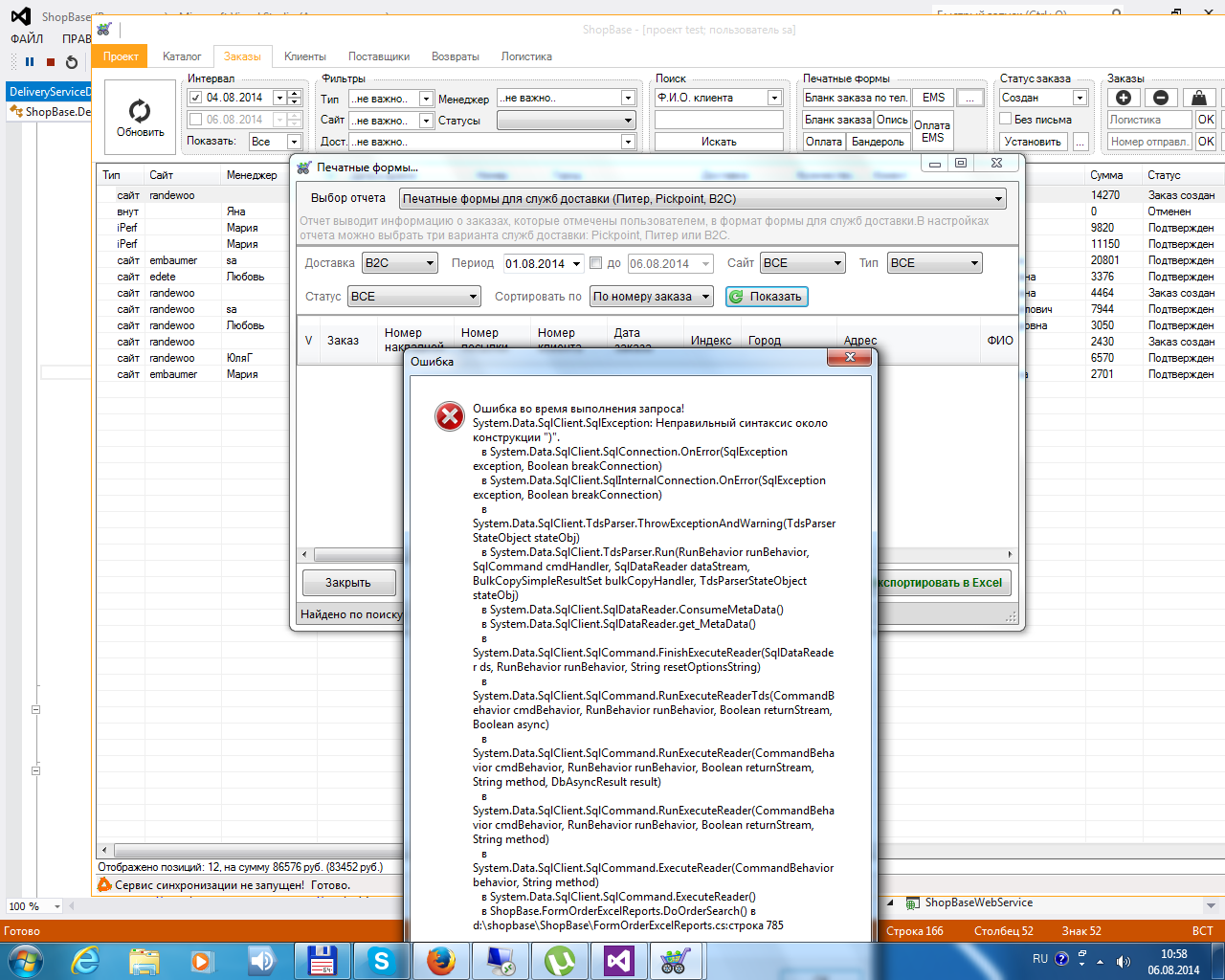Switch to the Клиенты tab
This screenshot has height=980, width=1225.
[305, 56]
